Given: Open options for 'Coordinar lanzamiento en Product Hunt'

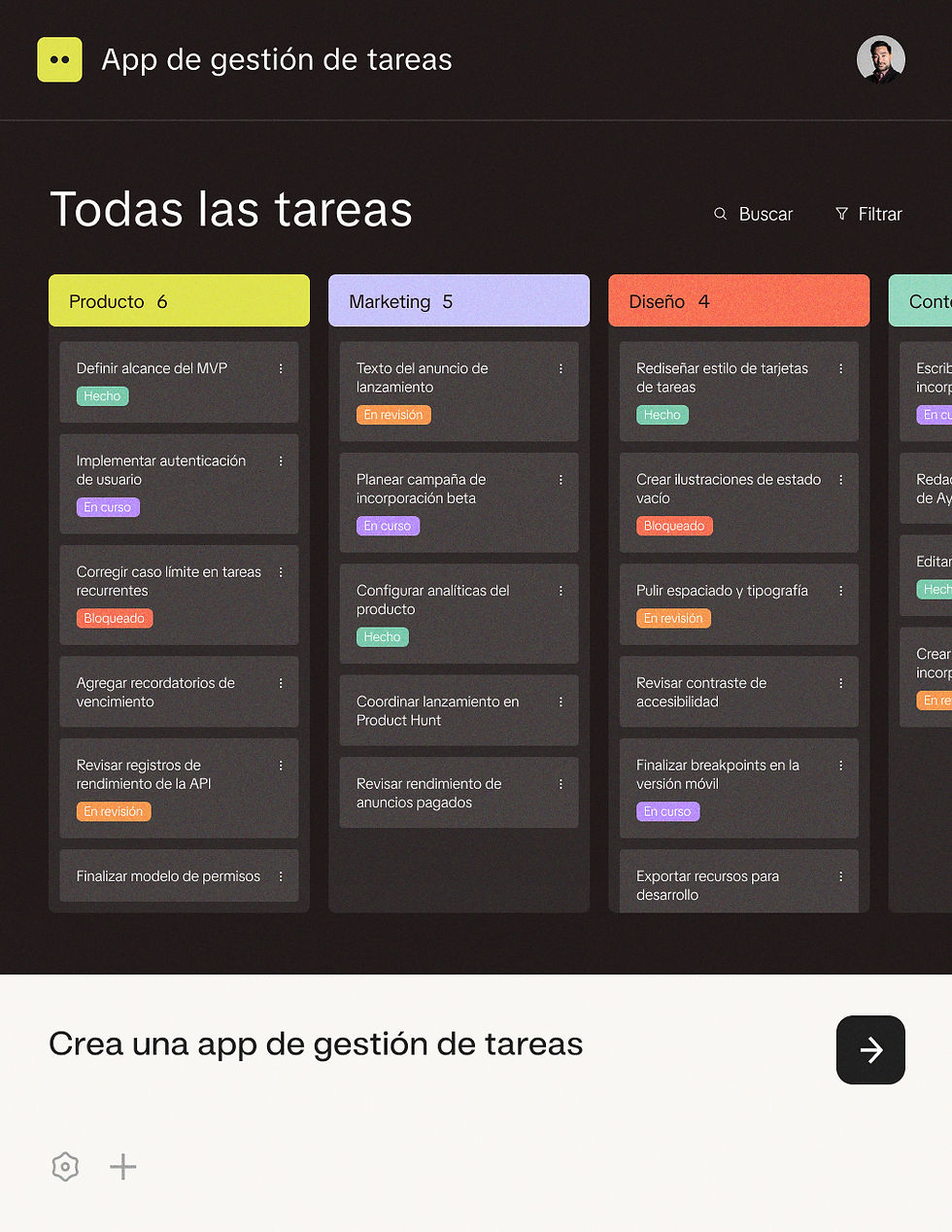Looking at the screenshot, I should point(561,702).
